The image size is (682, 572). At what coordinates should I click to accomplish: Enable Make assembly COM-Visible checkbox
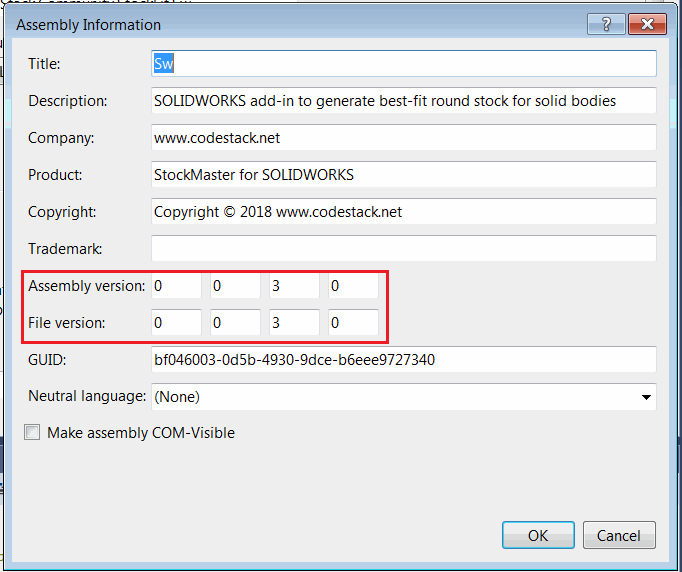33,433
